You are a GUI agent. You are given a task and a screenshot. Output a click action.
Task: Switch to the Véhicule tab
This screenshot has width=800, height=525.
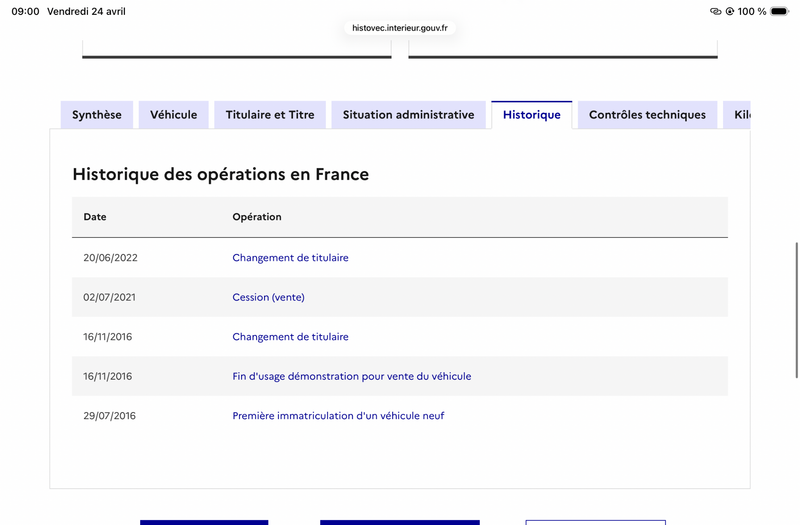point(173,115)
